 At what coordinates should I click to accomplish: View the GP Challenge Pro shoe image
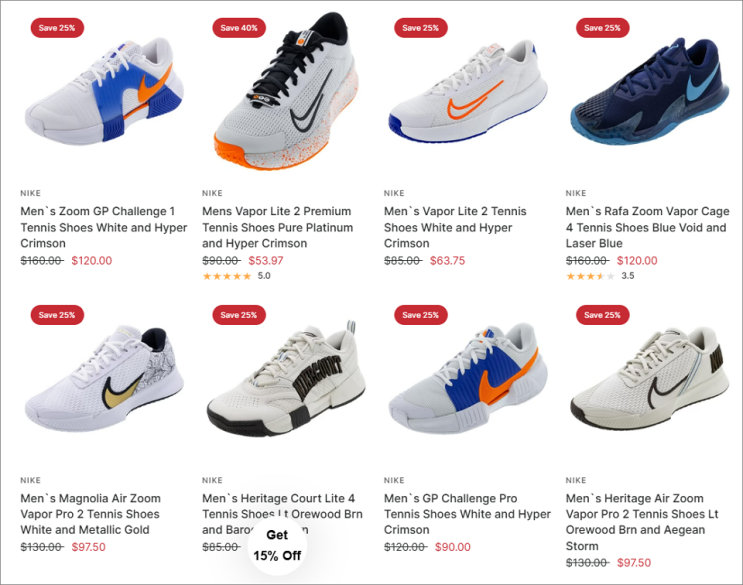click(468, 379)
